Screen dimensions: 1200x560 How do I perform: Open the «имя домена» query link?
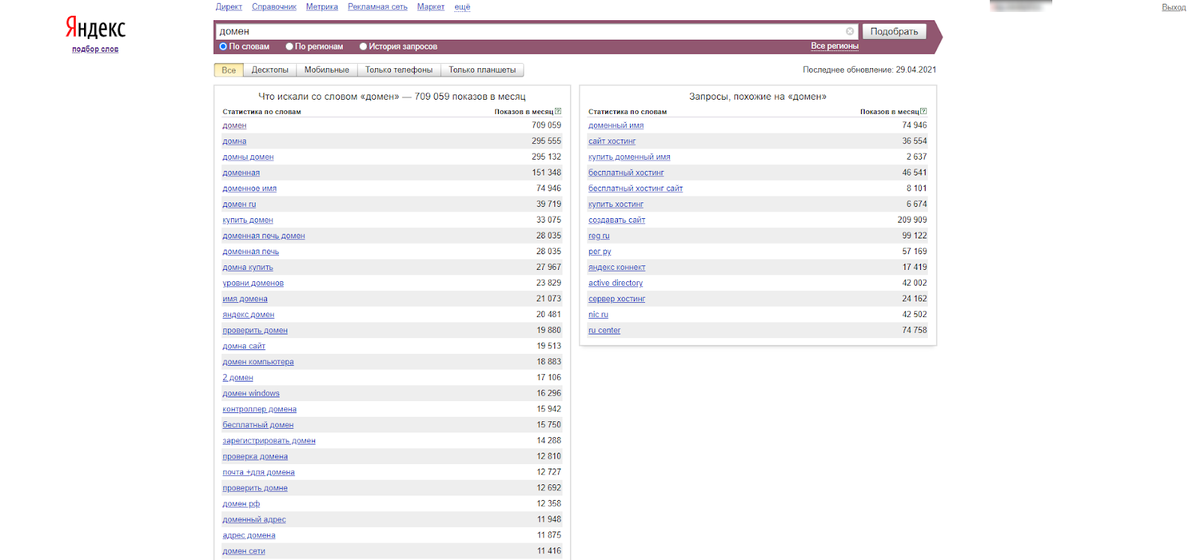(245, 299)
